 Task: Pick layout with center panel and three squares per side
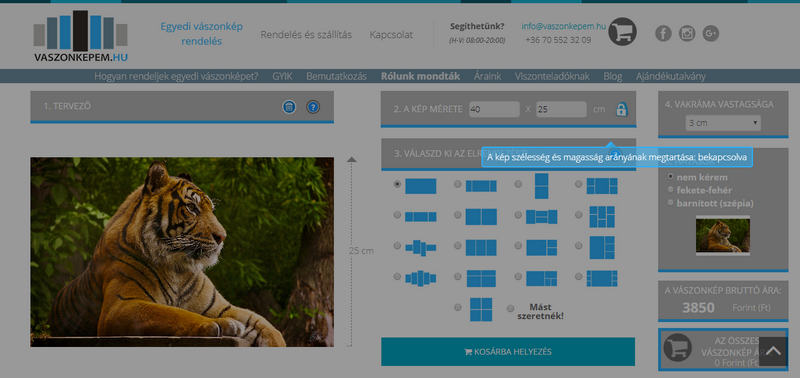(x=602, y=278)
